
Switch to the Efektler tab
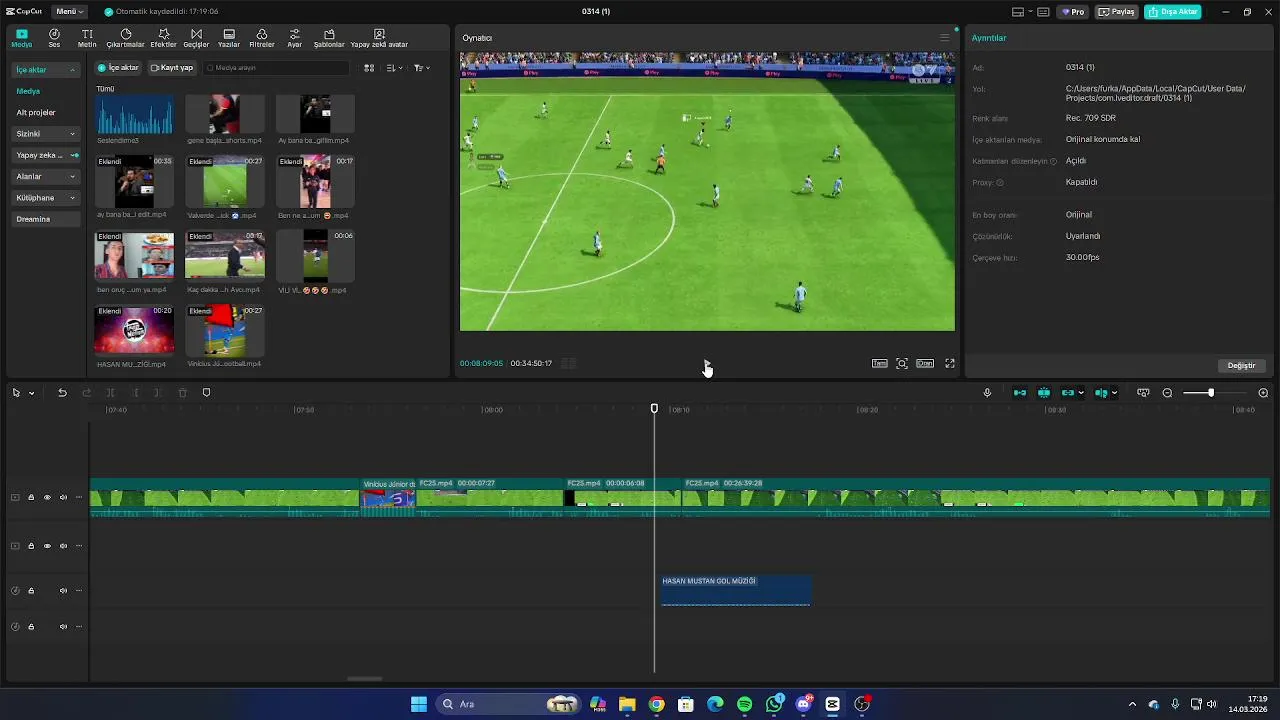click(x=163, y=38)
